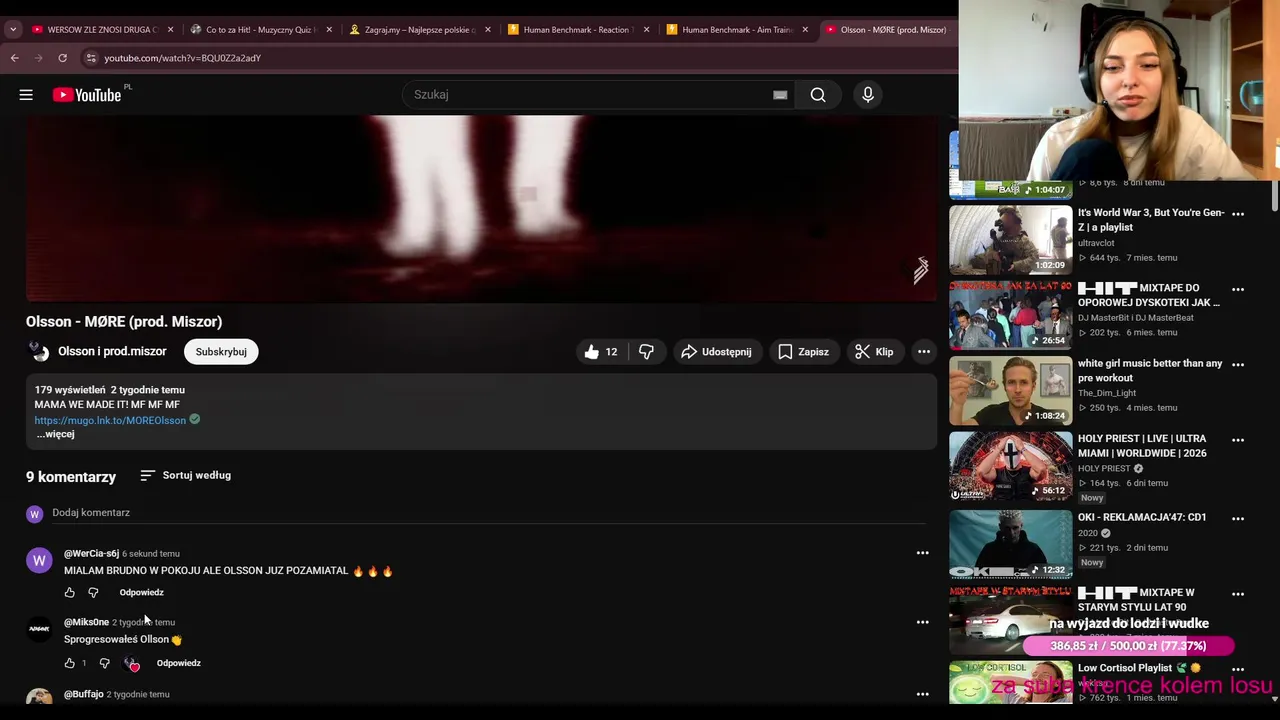Like the @Miks0ne comment
The image size is (1280, 720).
coord(70,663)
